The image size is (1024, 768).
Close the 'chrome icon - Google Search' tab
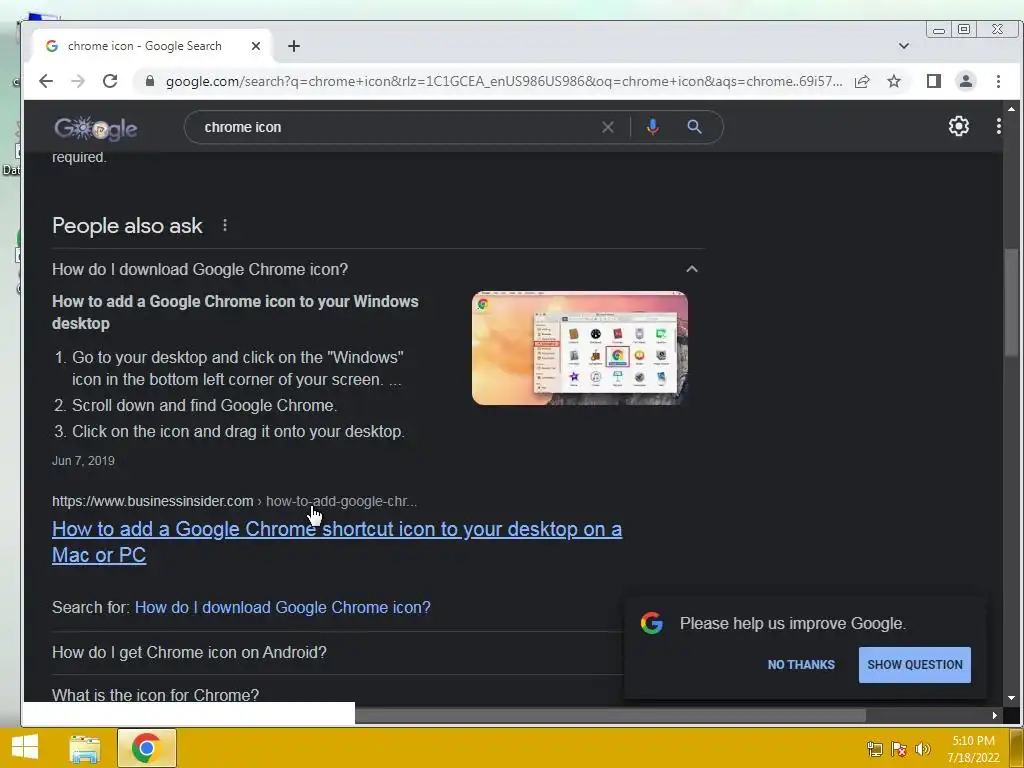click(x=256, y=46)
